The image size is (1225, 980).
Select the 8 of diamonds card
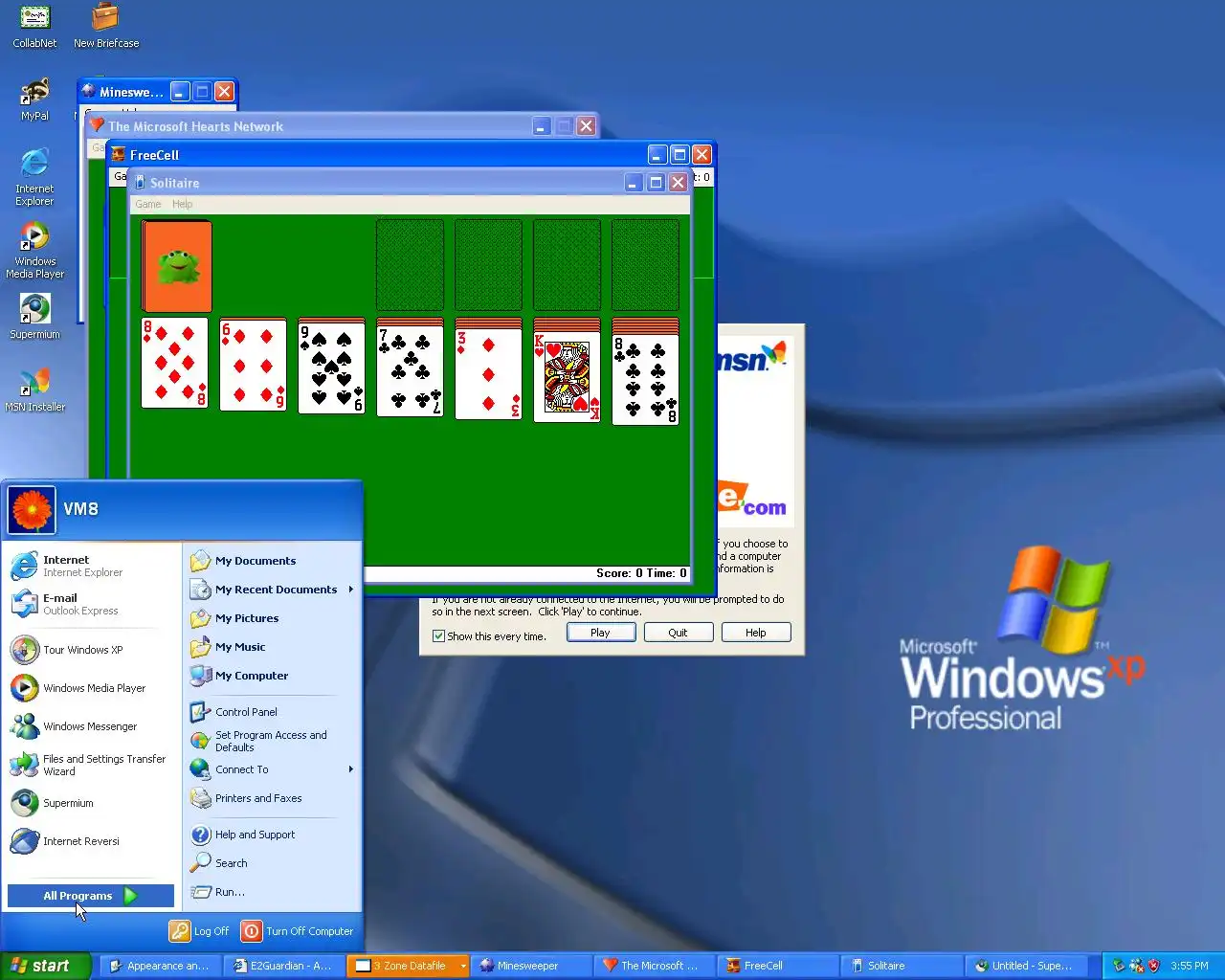(x=175, y=364)
